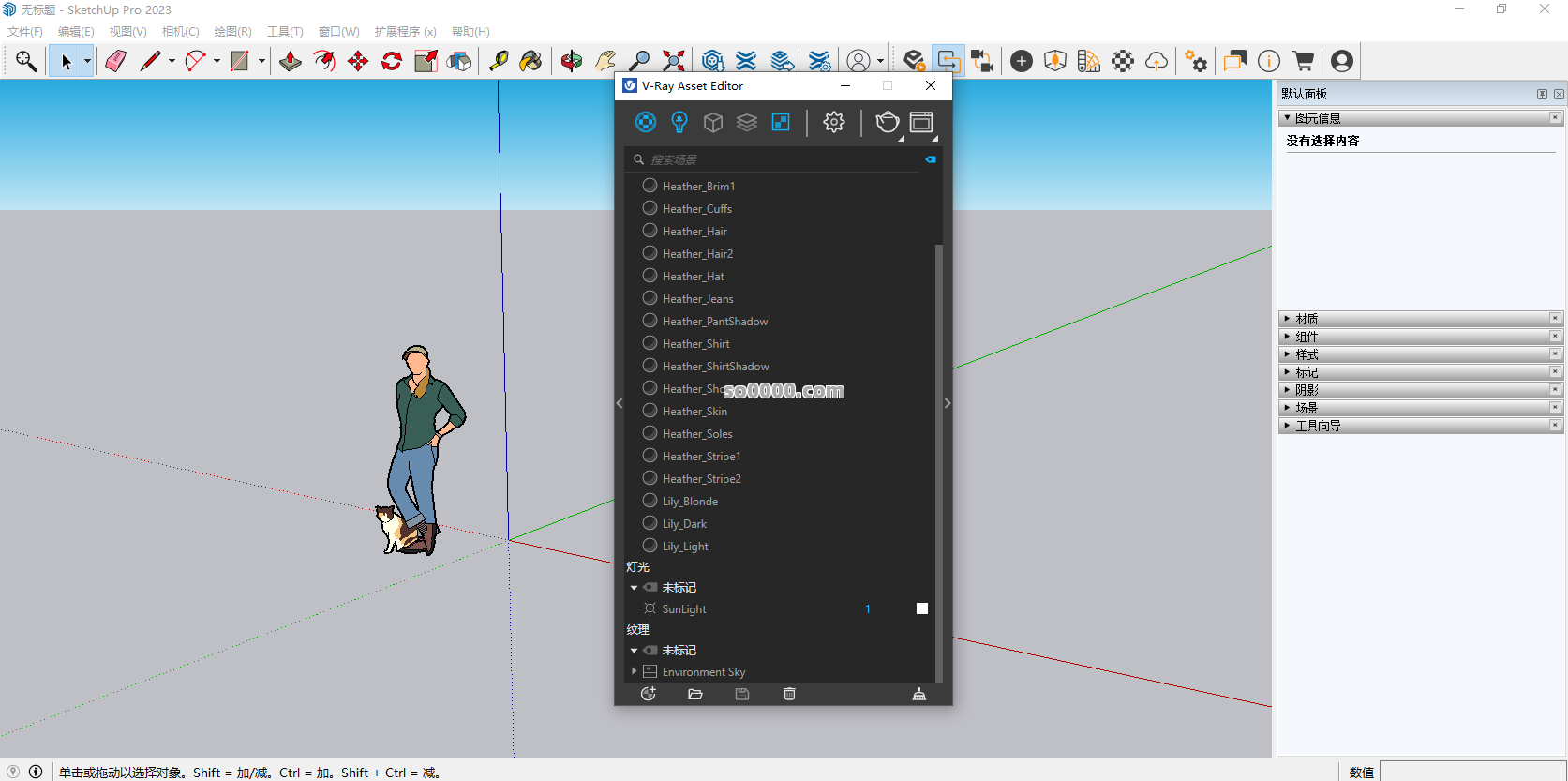Expand the 阴影 panel section

[x=1307, y=390]
